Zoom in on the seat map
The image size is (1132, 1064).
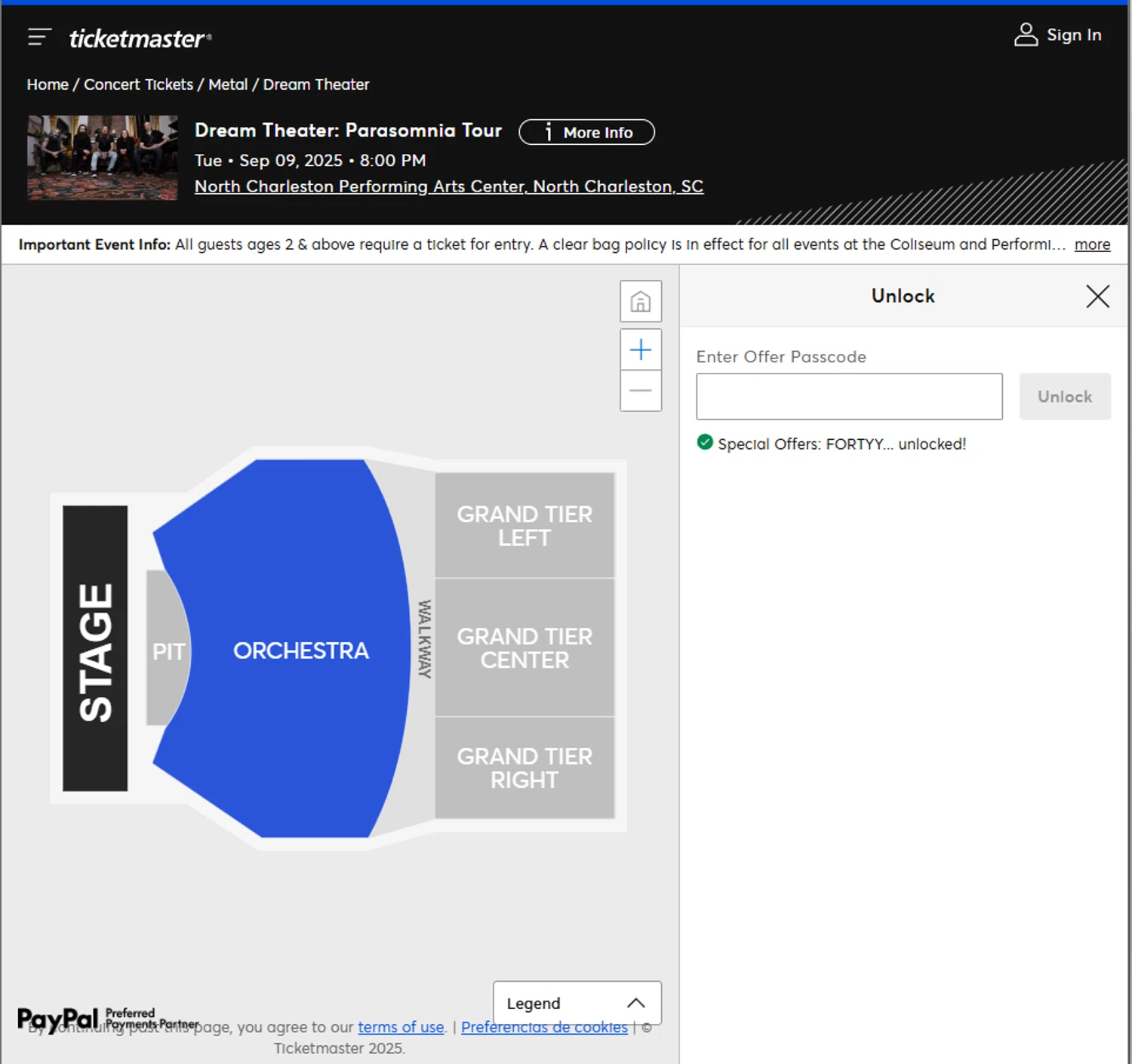(x=641, y=349)
